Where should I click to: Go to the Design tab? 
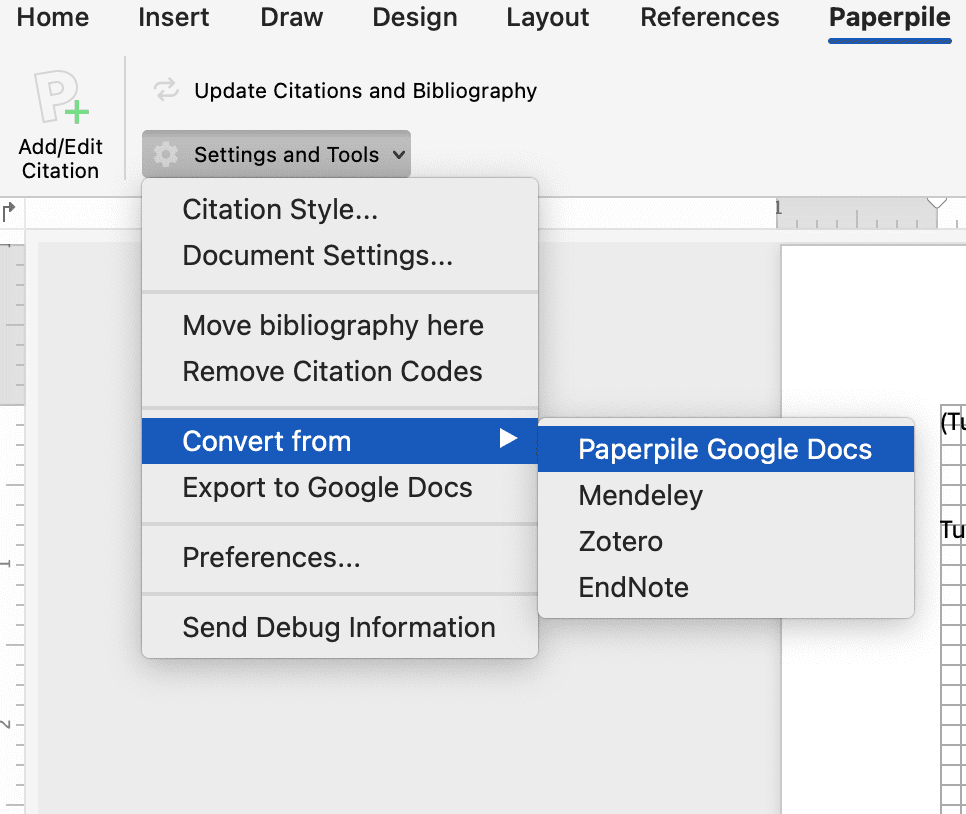(415, 17)
